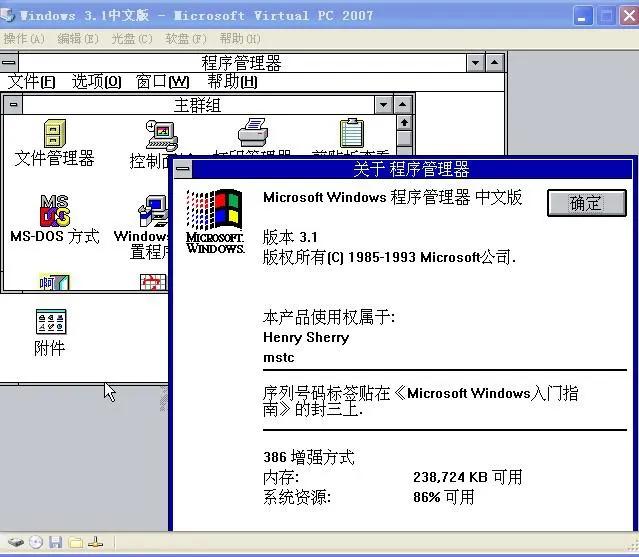Click the Virtual PC title bar app icon
The height and width of the screenshot is (557, 639).
[7, 15]
